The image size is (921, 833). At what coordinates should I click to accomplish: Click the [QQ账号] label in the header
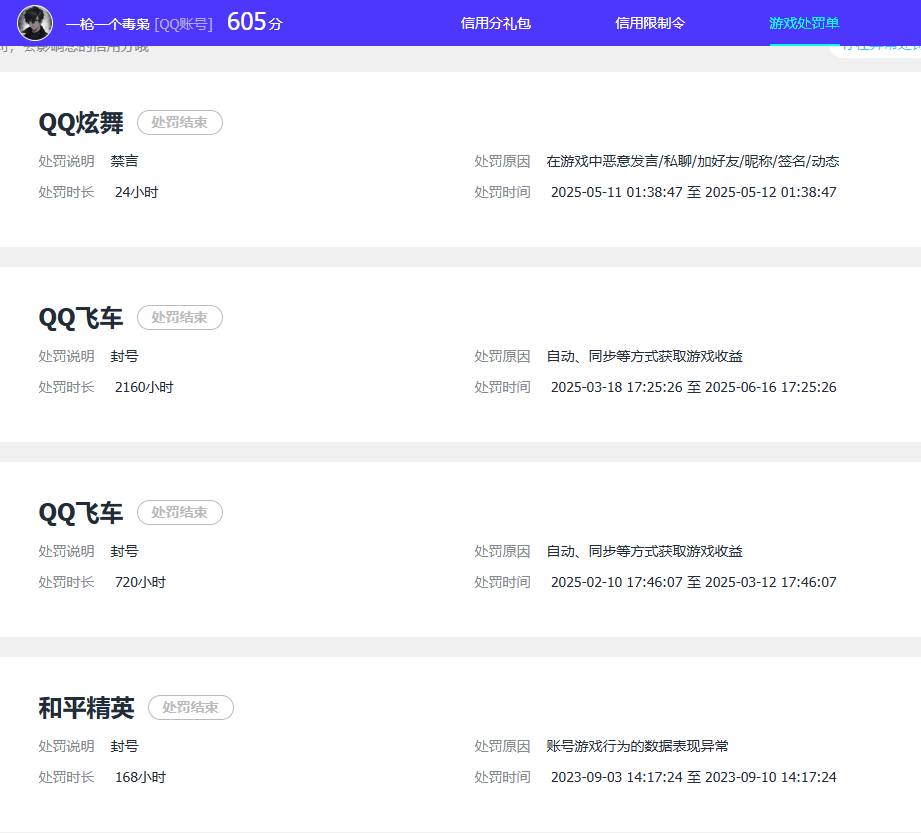pos(183,24)
